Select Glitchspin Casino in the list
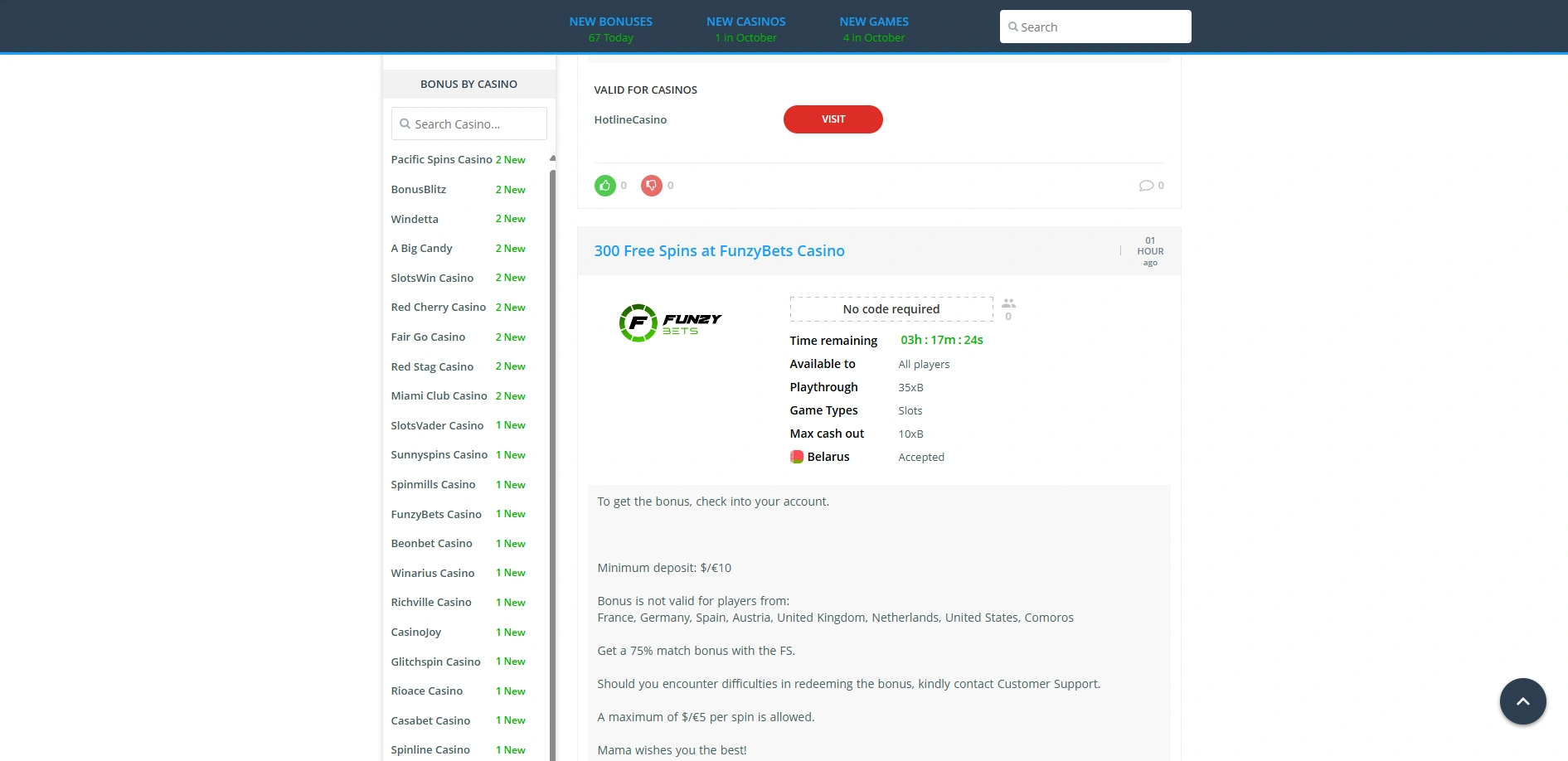Viewport: 1568px width, 761px height. [x=435, y=662]
